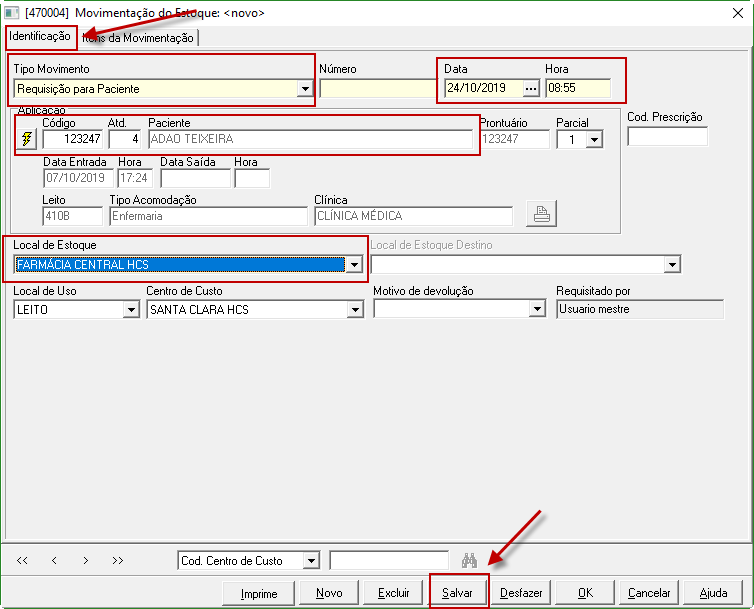754x609 pixels.
Task: Click the Paciente field ADAO TEIXEIRA
Action: click(x=310, y=139)
